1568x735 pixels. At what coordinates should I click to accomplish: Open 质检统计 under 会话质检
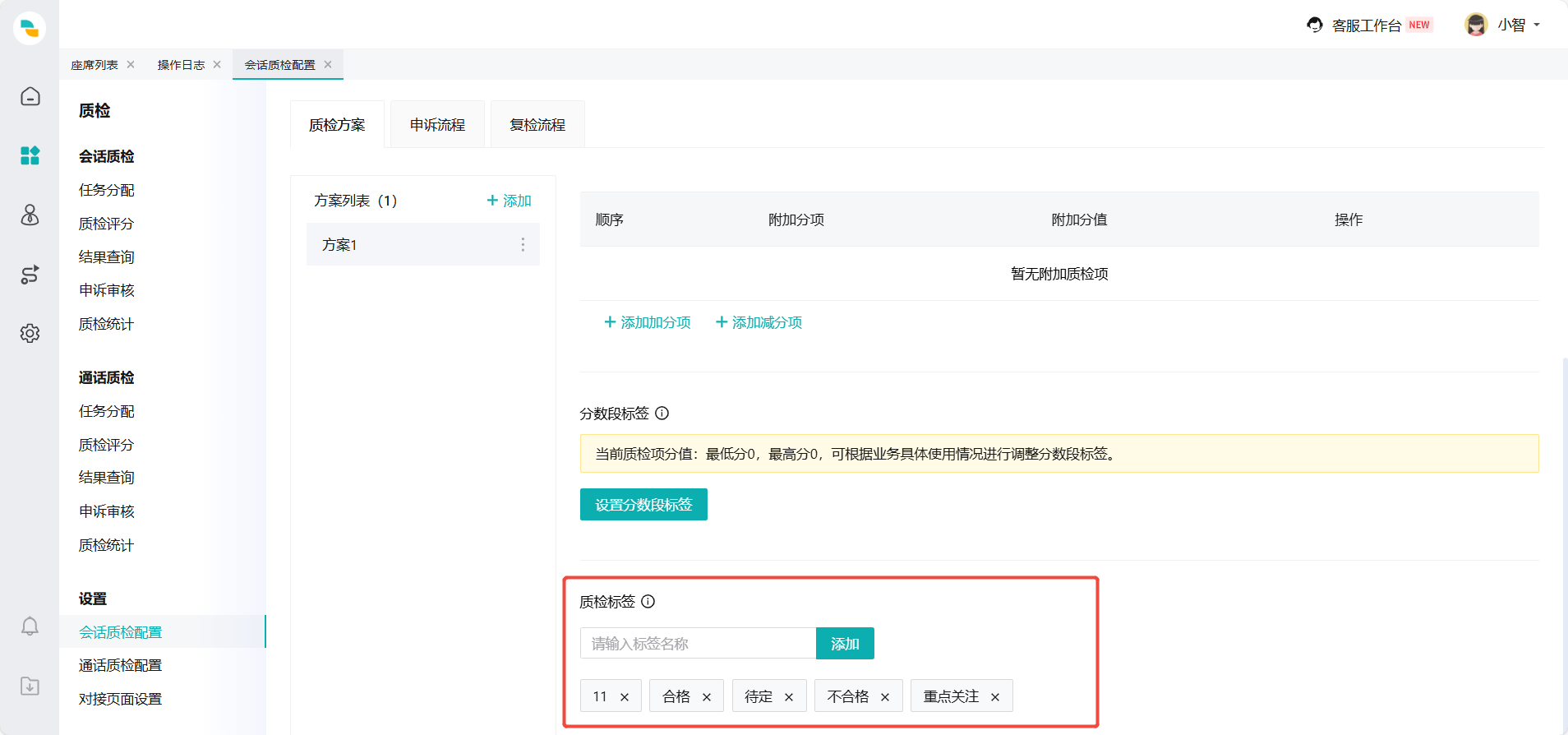point(107,324)
